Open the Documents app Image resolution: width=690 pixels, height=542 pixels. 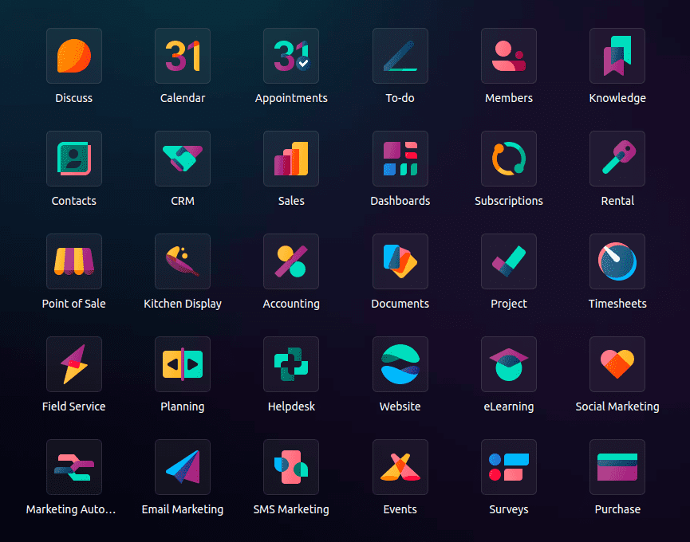coord(400,262)
